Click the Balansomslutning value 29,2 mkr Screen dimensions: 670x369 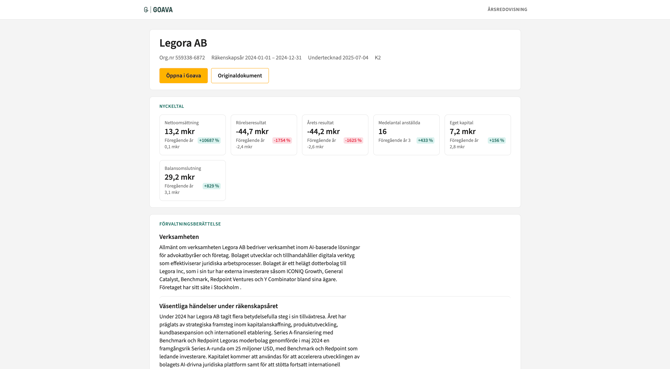coord(179,177)
